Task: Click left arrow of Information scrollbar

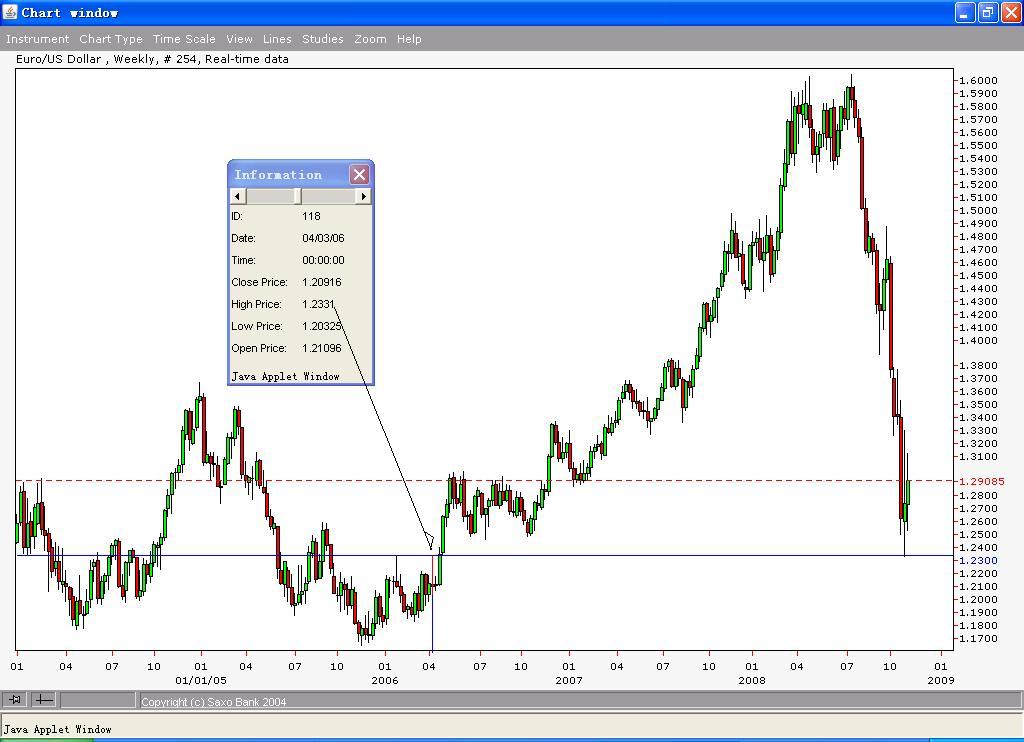Action: tap(238, 196)
